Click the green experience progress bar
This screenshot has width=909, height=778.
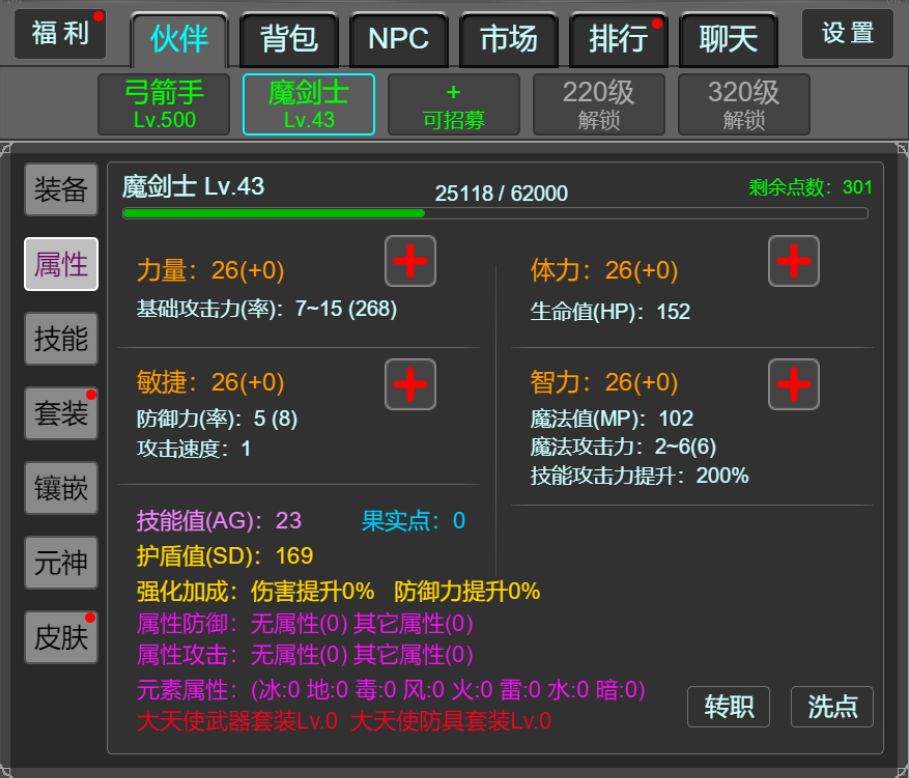496,213
